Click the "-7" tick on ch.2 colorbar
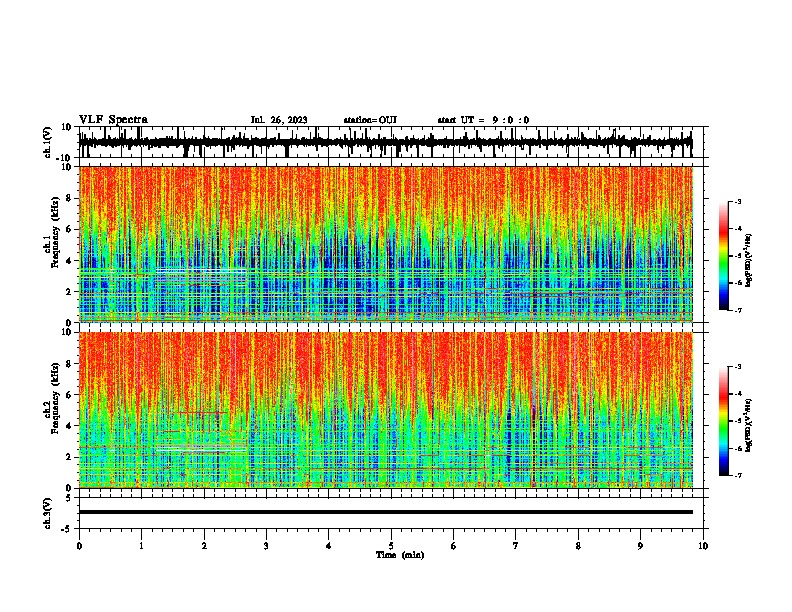792x612 pixels. (x=737, y=475)
